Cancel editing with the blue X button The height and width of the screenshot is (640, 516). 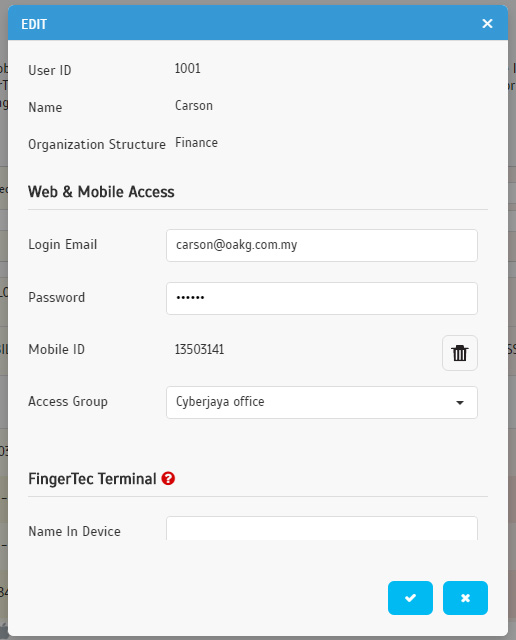(x=465, y=598)
